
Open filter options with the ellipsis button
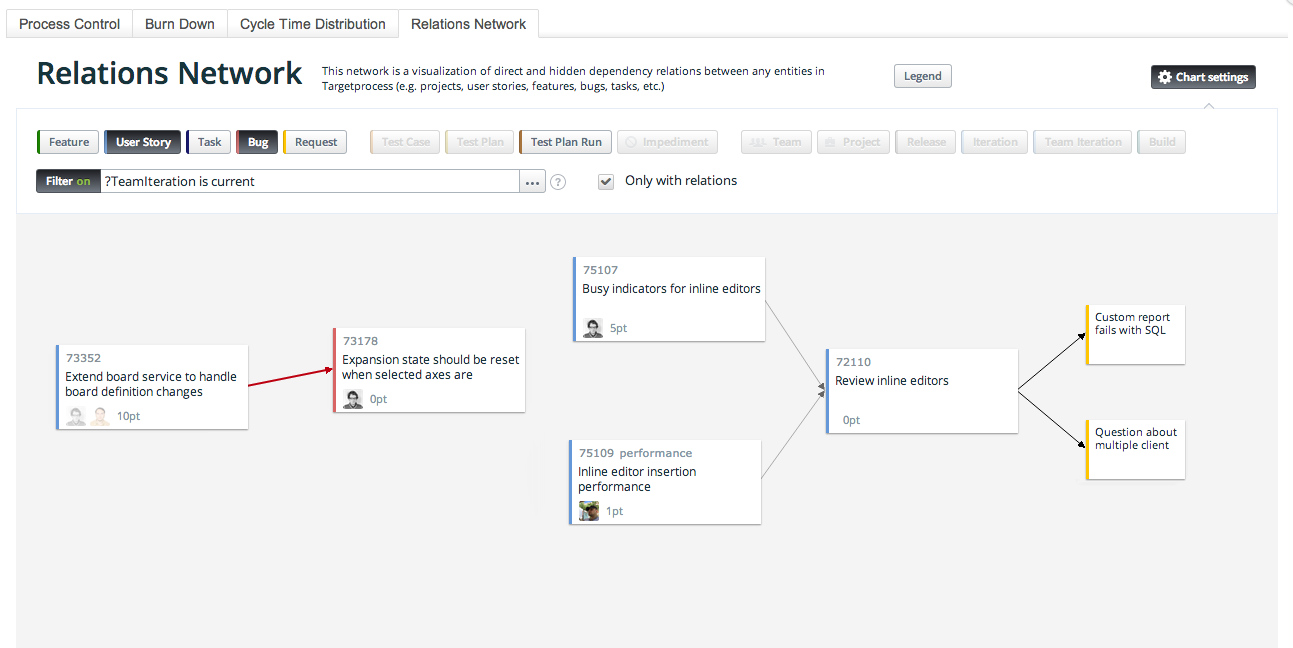pyautogui.click(x=532, y=181)
